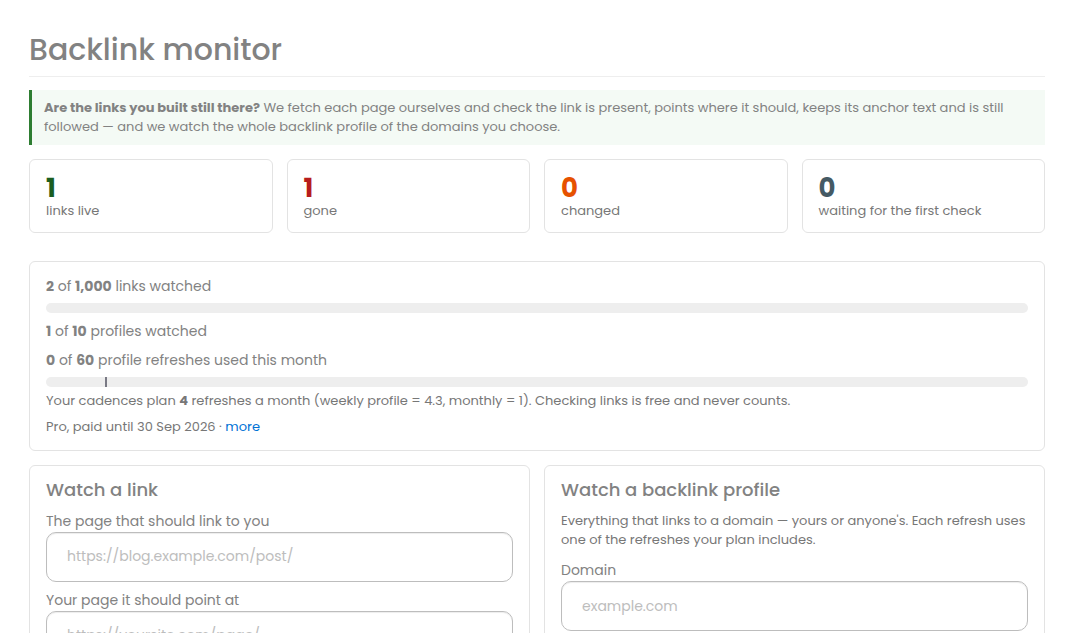Click the 'Backlink monitor' heading
Viewport: 1074px width, 633px height.
click(x=155, y=49)
